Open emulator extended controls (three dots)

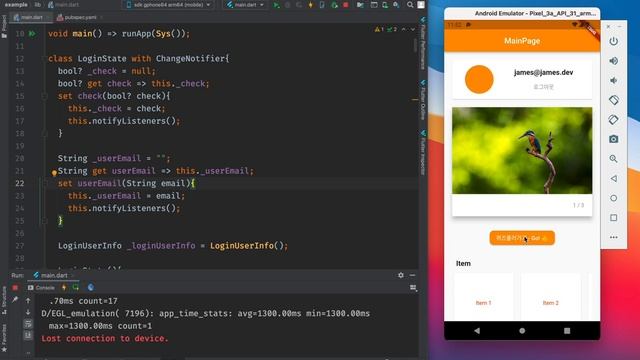click(x=613, y=237)
